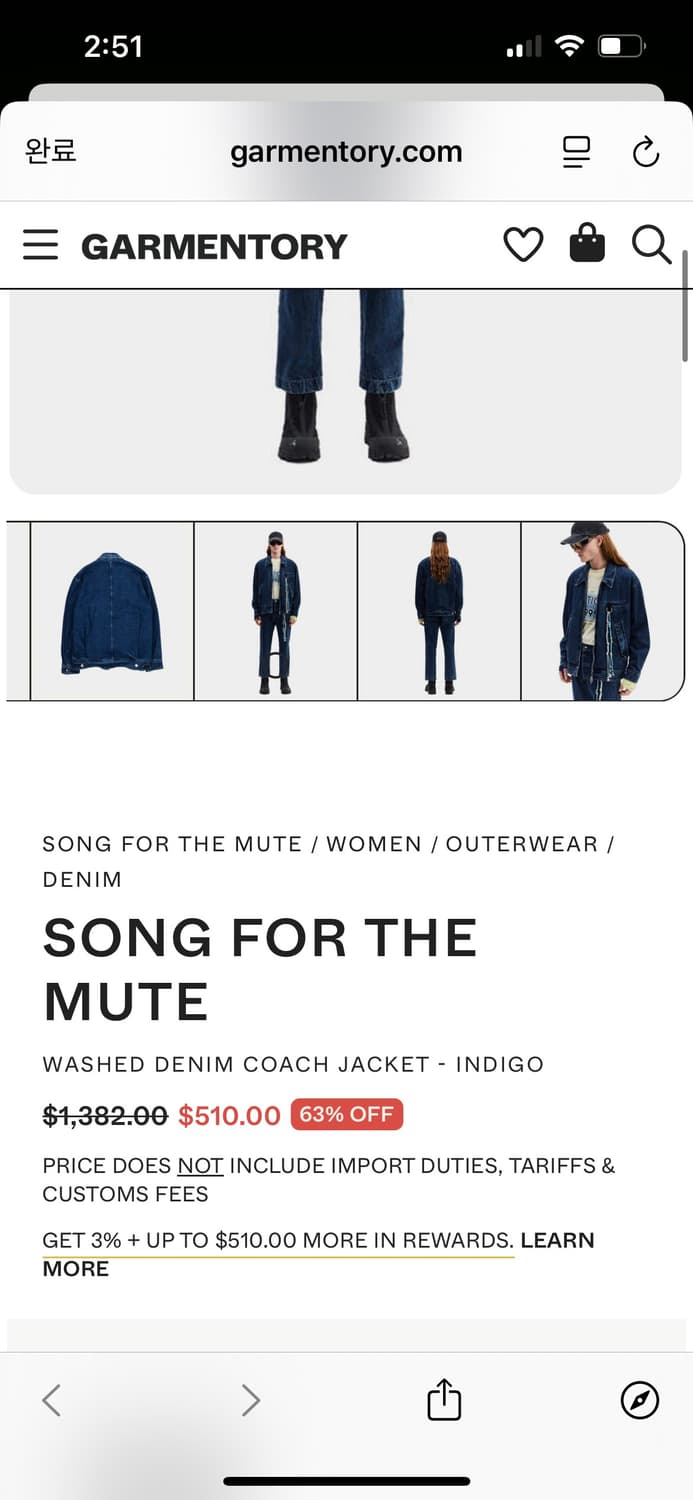
Task: Tap the search magnifier icon
Action: click(x=651, y=244)
